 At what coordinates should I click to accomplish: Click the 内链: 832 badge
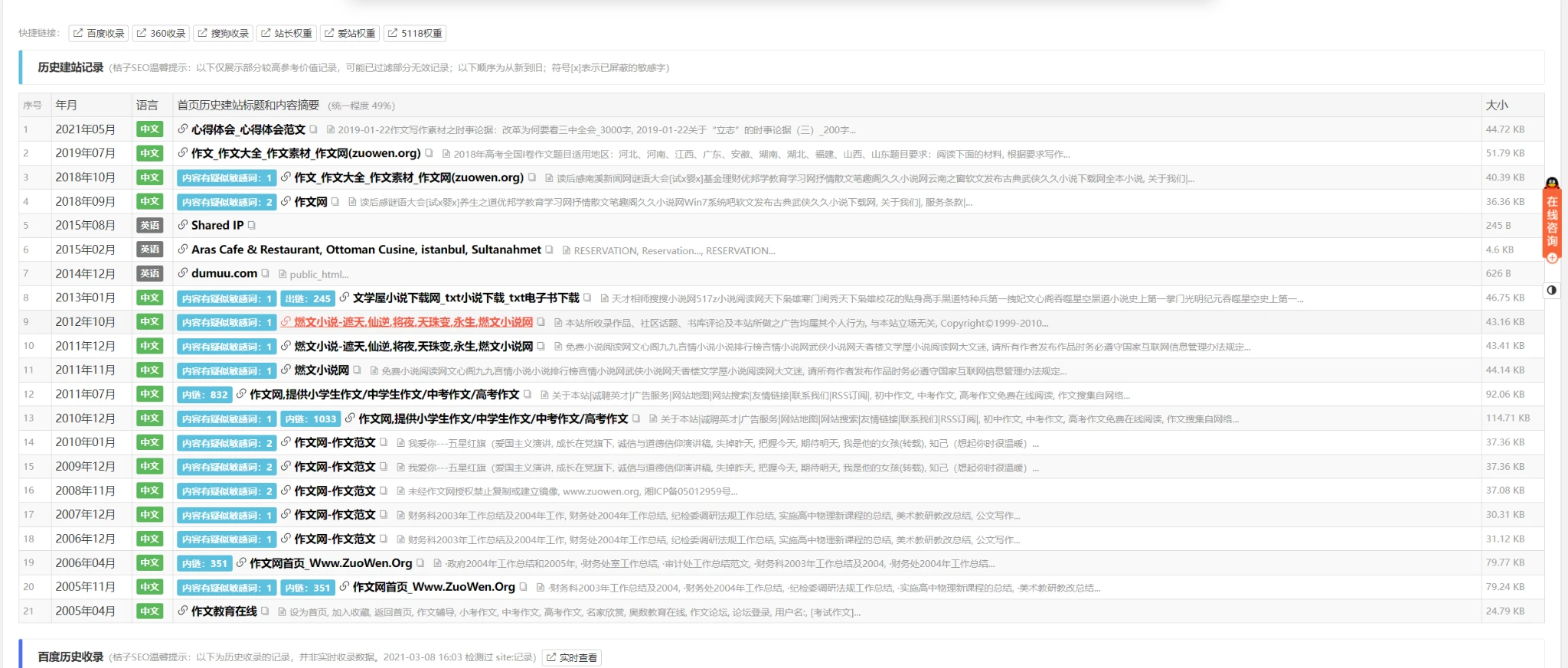[204, 395]
